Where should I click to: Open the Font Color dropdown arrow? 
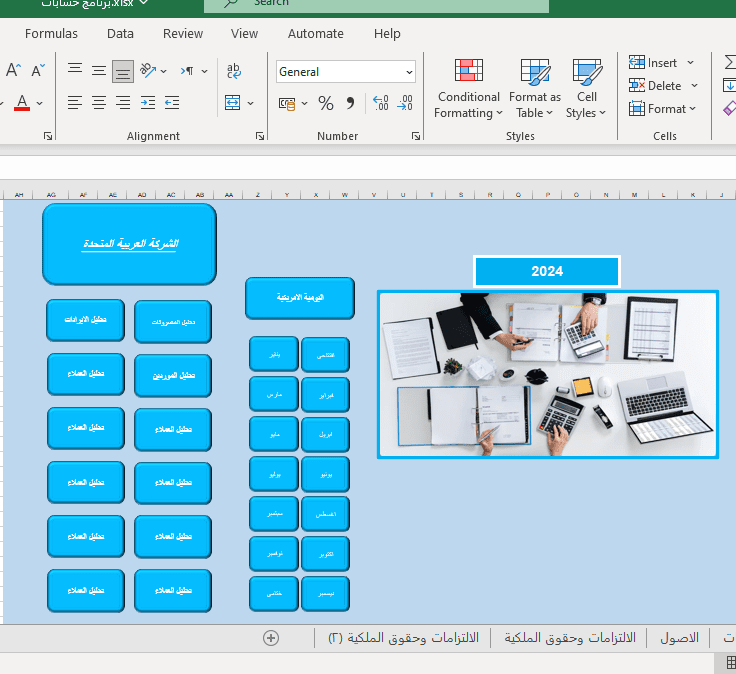pyautogui.click(x=39, y=103)
